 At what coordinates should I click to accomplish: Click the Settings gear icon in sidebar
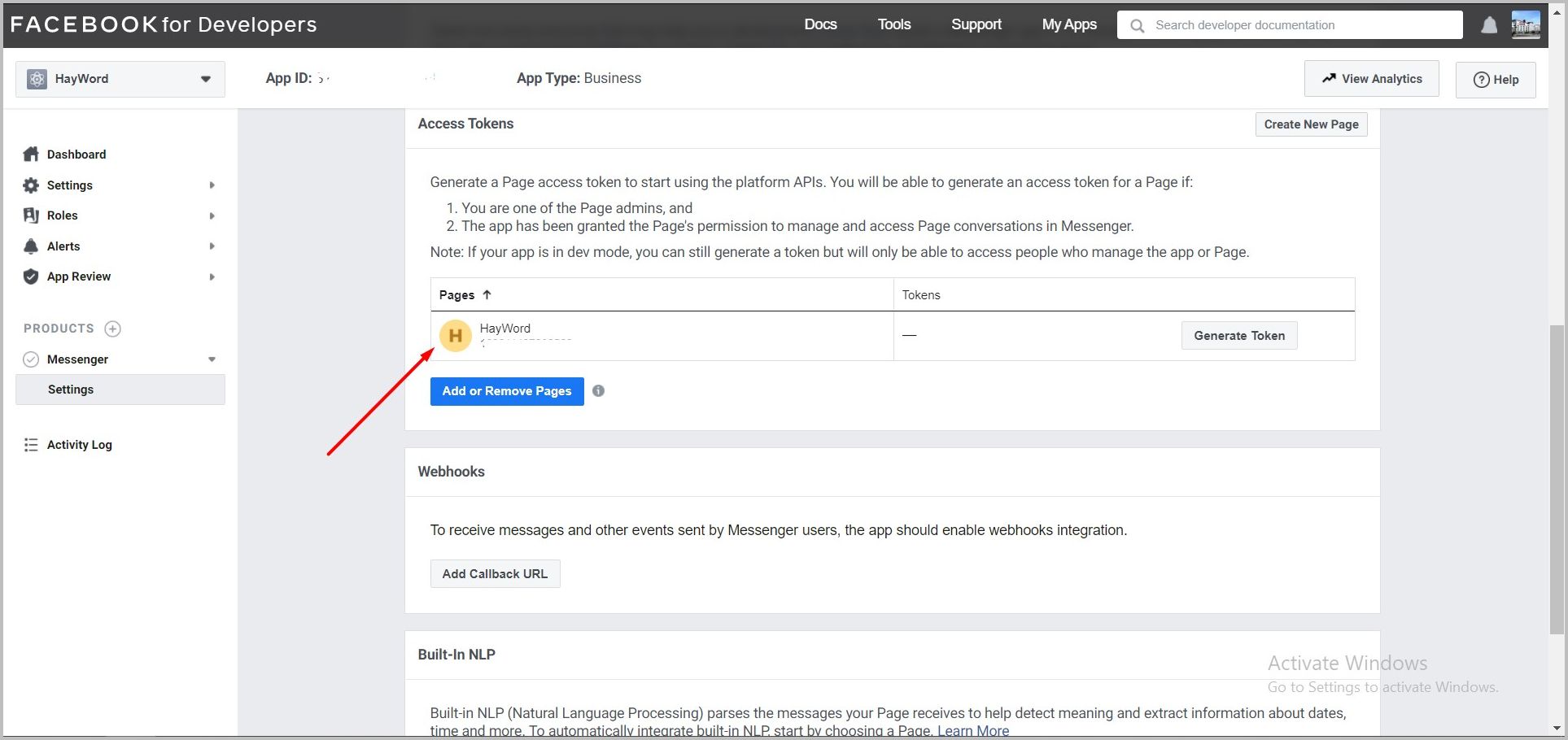[31, 185]
